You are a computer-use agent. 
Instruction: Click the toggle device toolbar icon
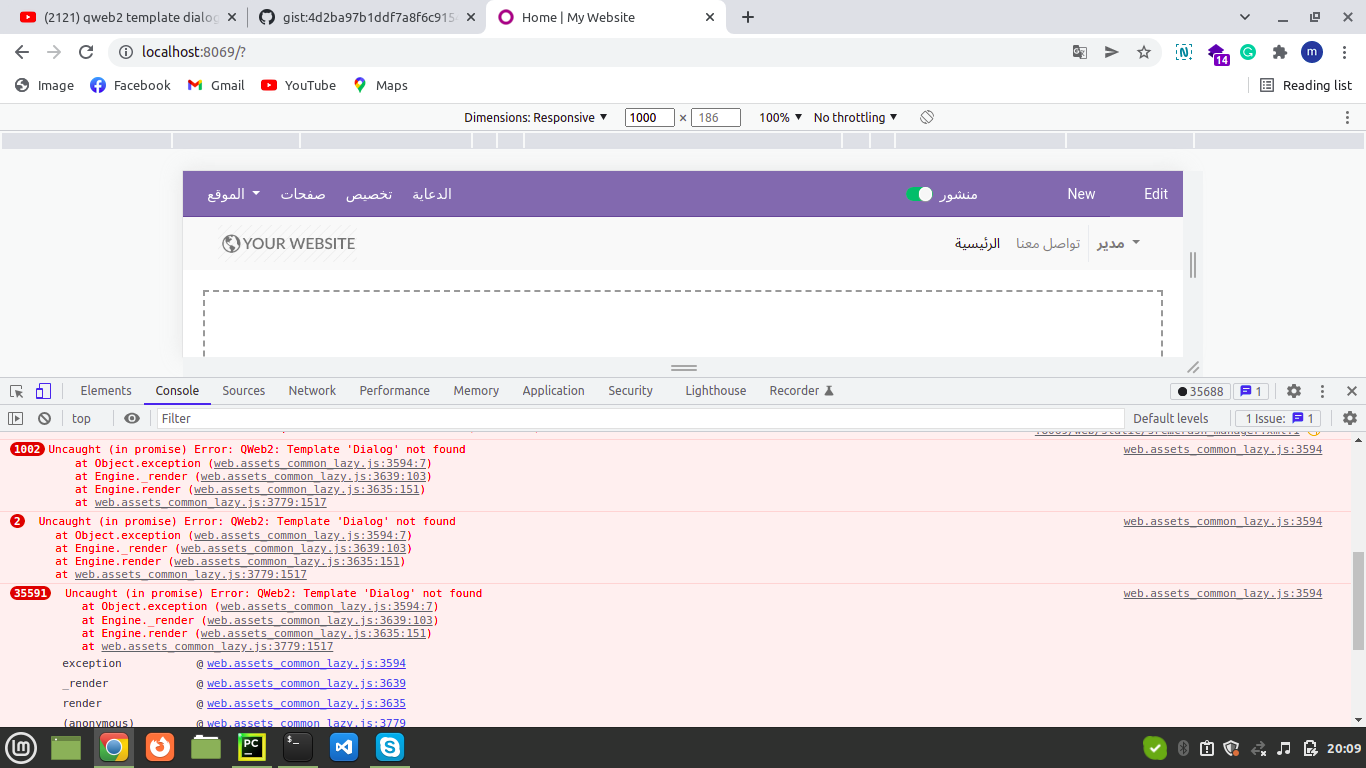pos(41,390)
